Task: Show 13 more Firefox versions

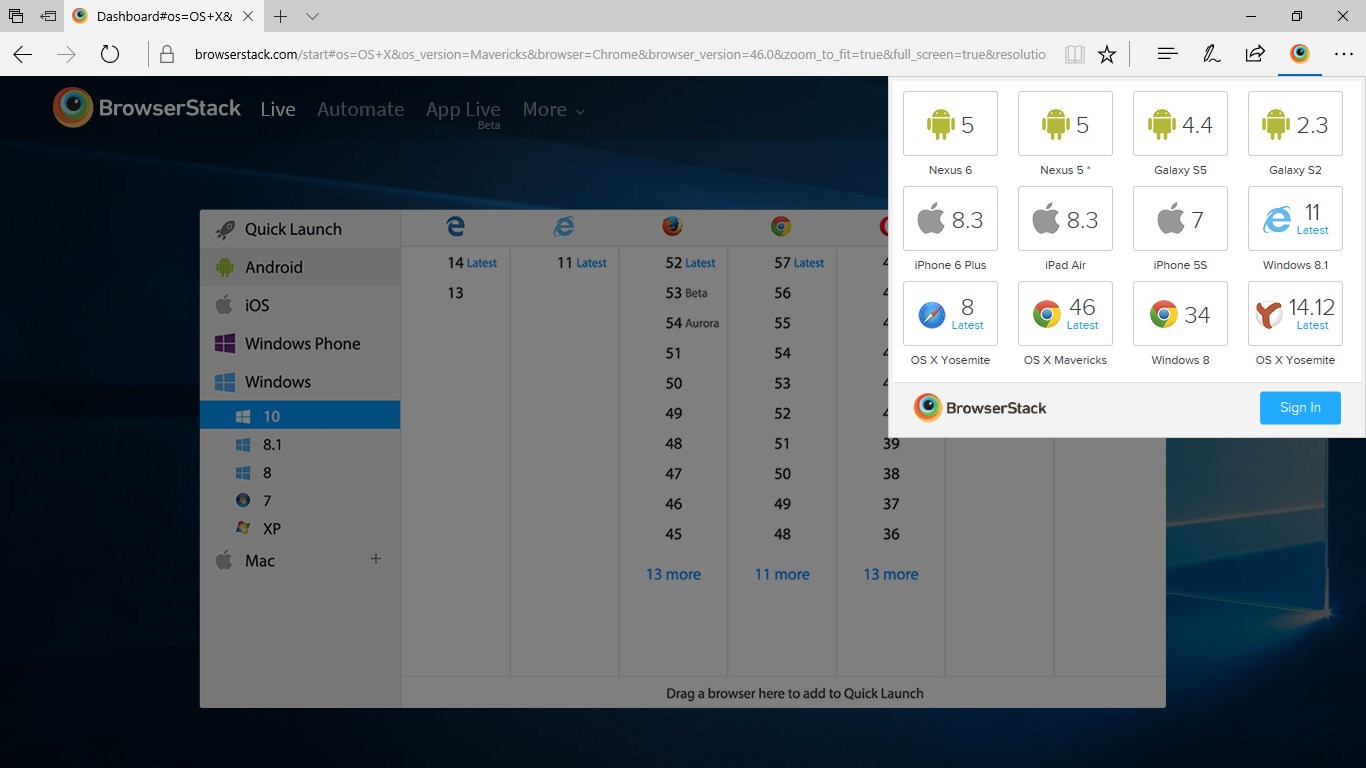Action: coord(673,574)
